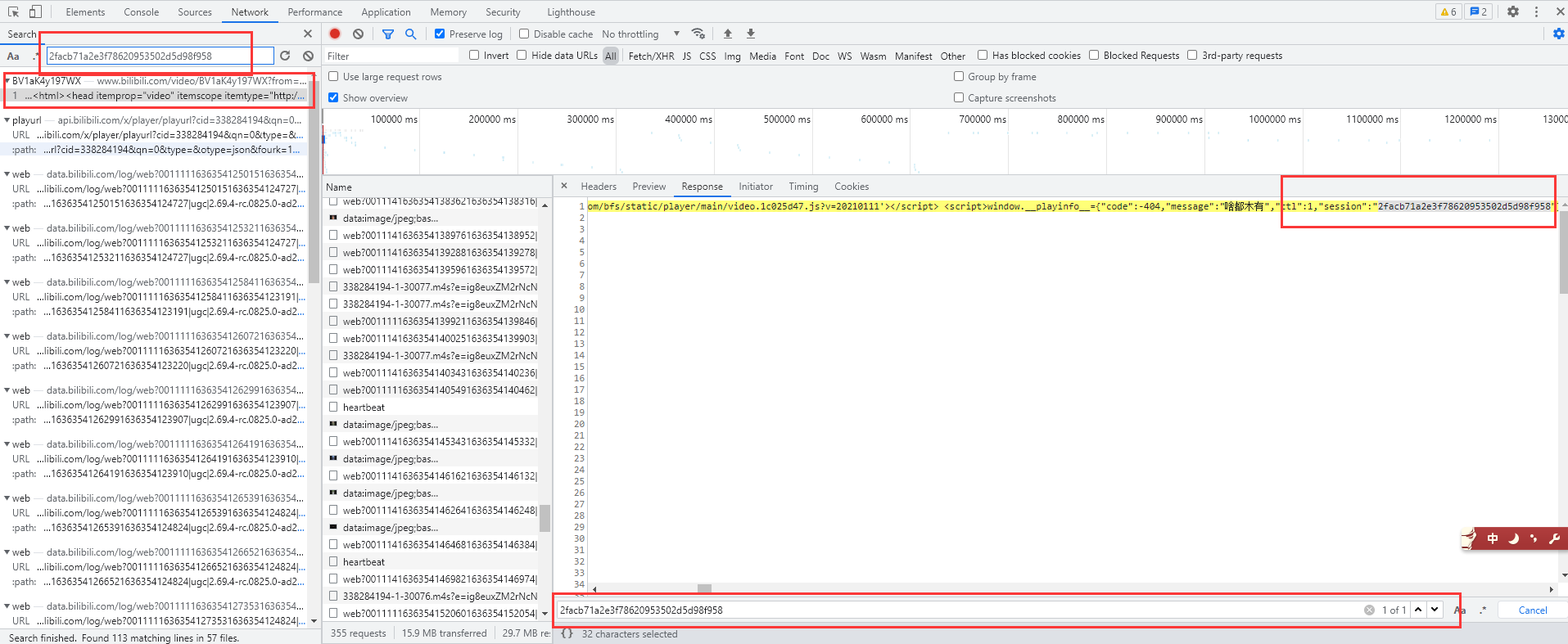Clear the response find box with X

coord(1369,610)
